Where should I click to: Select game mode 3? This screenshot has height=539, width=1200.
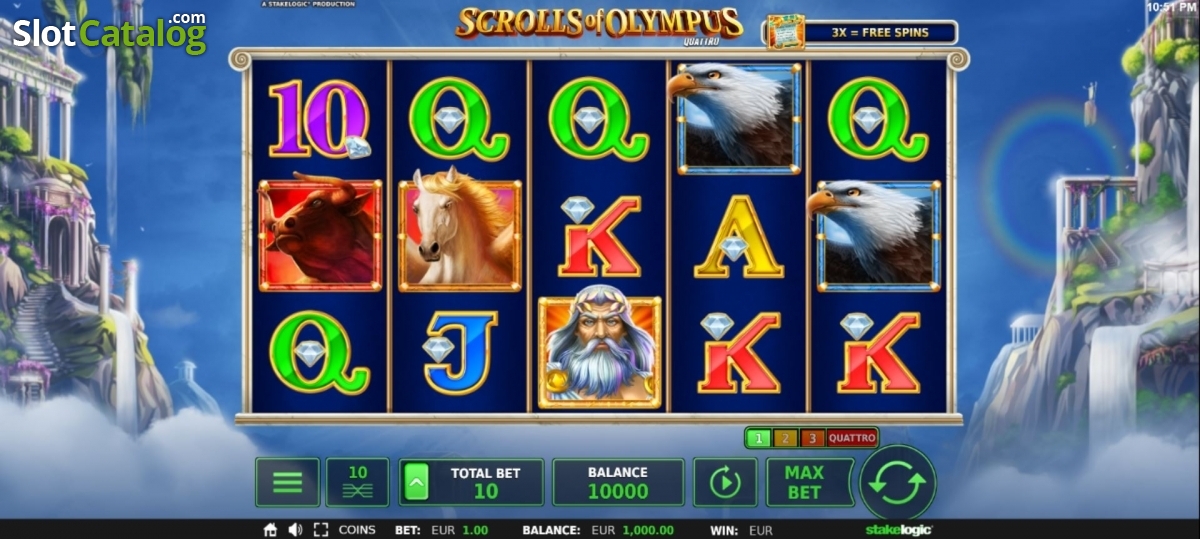812,438
